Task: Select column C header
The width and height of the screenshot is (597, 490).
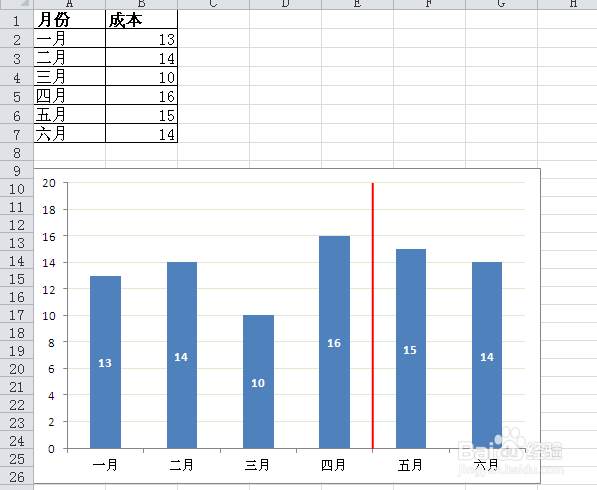Action: tap(213, 4)
